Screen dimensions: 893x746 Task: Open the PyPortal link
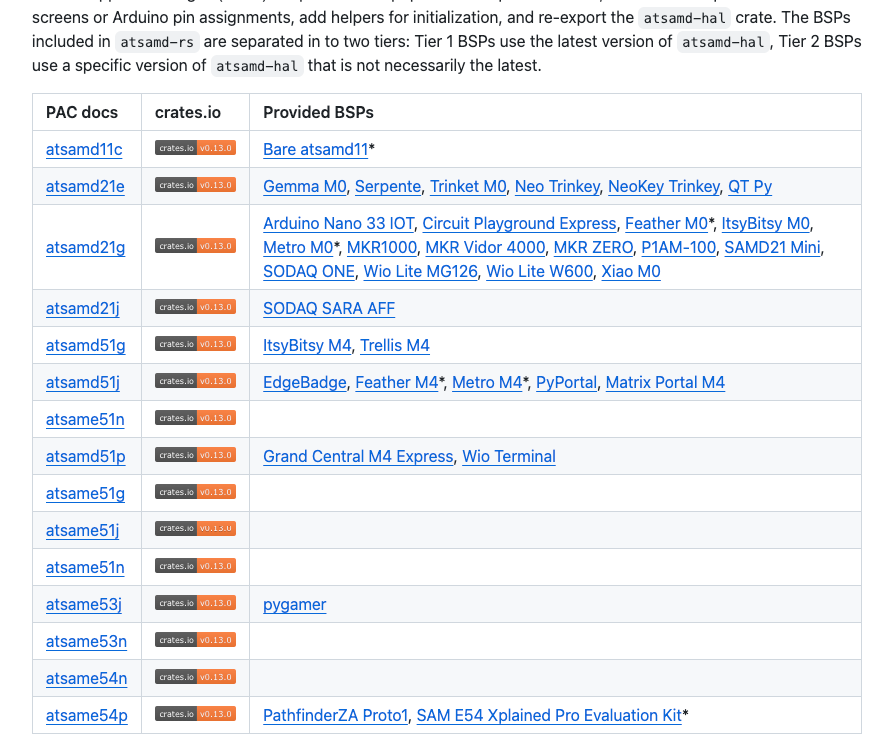(x=567, y=382)
